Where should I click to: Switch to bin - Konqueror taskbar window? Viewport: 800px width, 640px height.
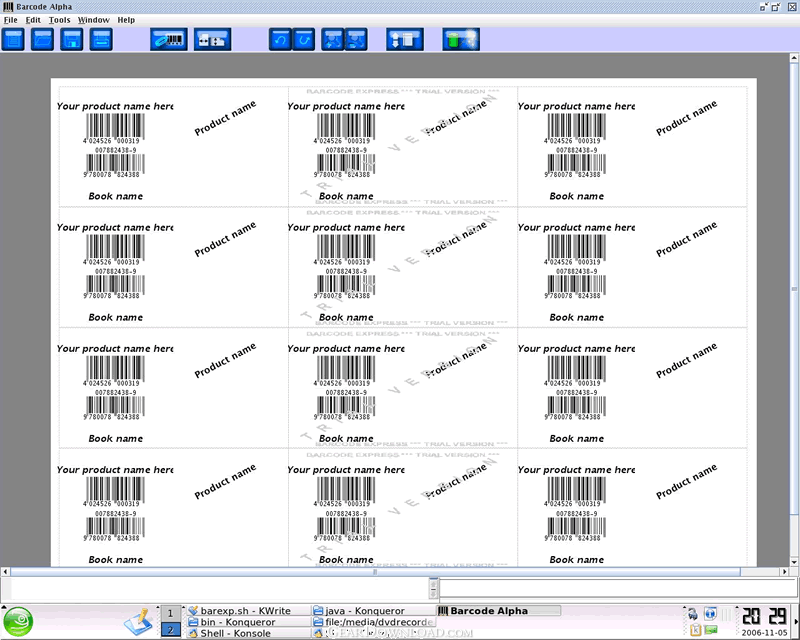248,622
